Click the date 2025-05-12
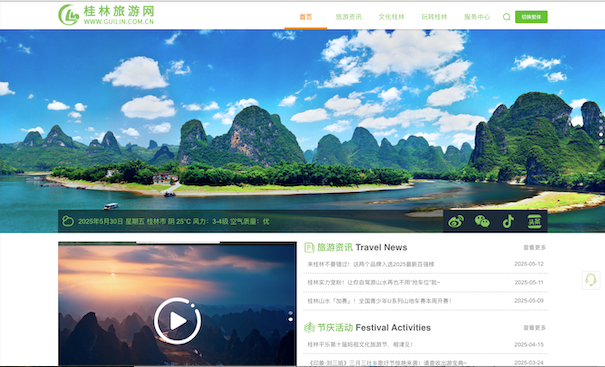This screenshot has height=367, width=605. coord(529,264)
